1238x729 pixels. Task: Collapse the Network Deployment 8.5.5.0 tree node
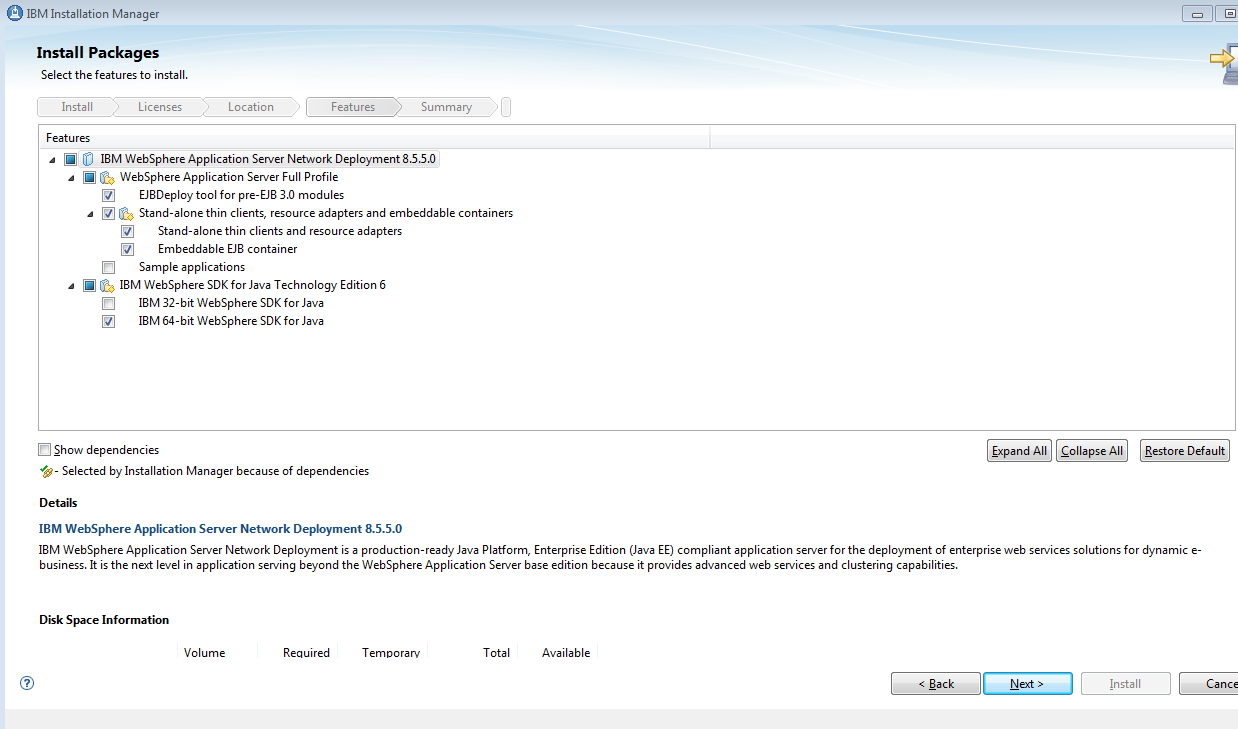click(52, 160)
